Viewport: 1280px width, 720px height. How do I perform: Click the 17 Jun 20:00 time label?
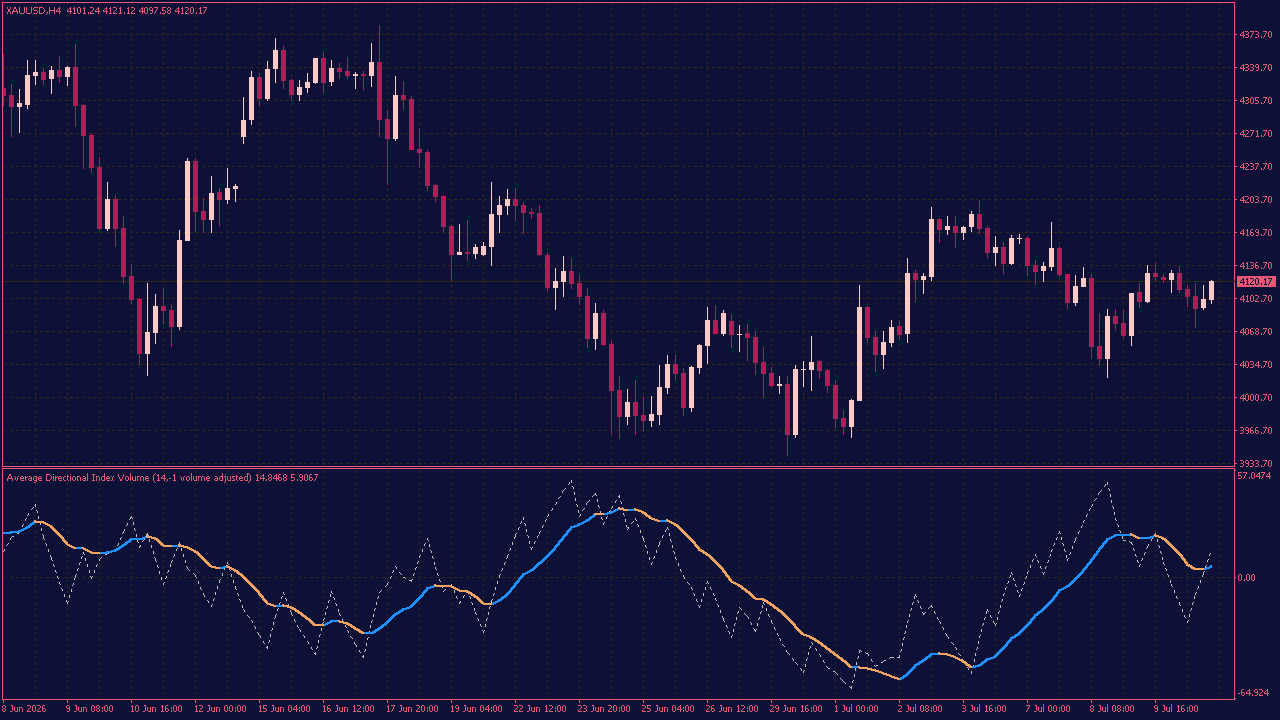411,709
